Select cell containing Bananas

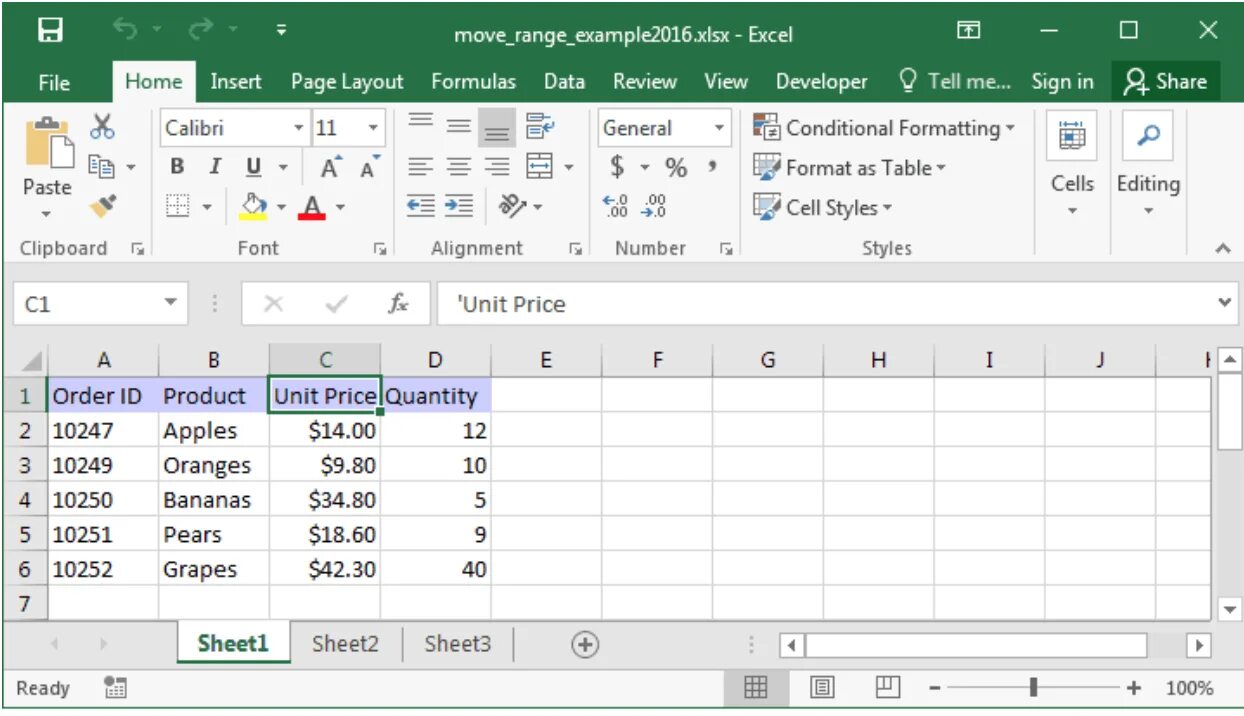coord(213,500)
